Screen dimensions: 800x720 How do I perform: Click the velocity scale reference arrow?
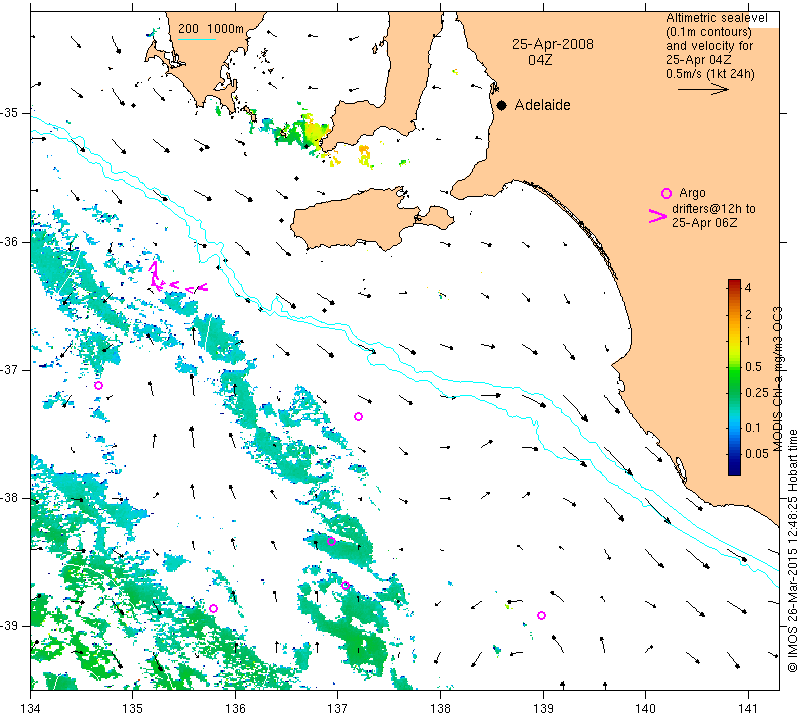[x=703, y=89]
